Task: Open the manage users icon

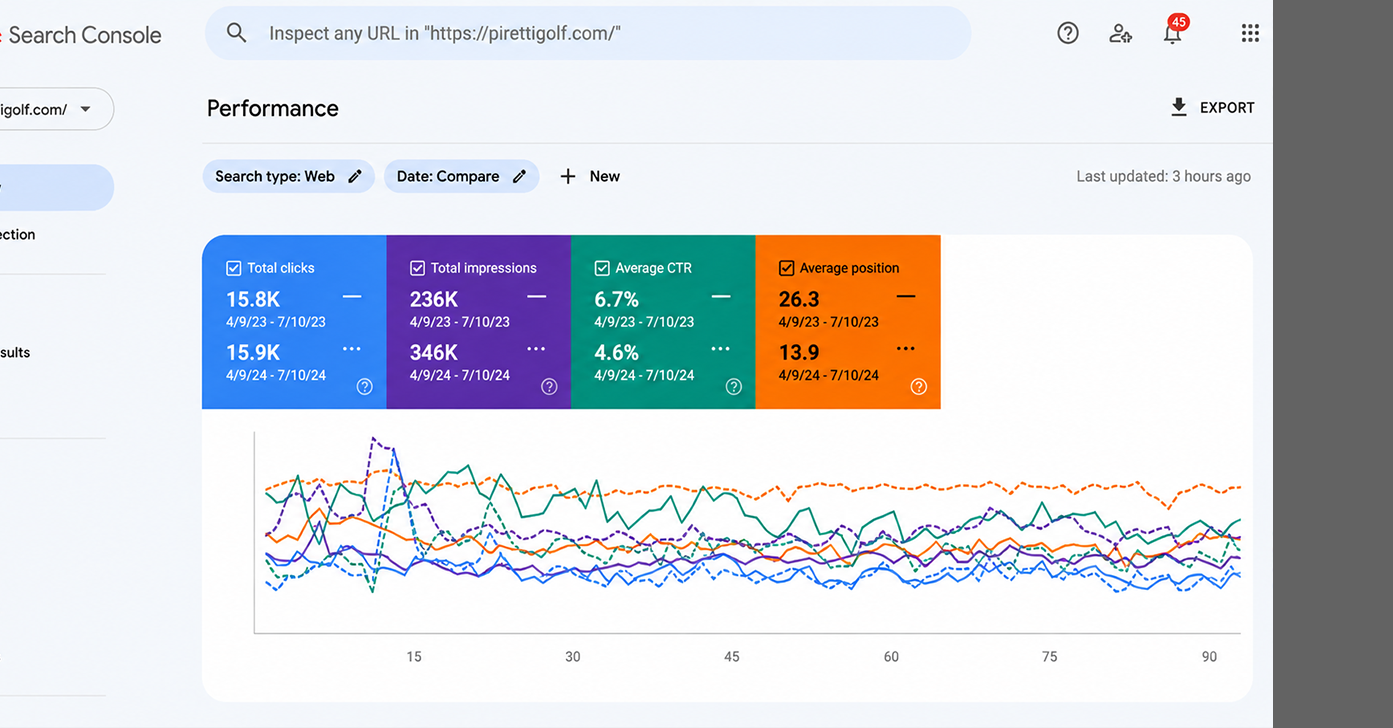Action: click(x=1121, y=33)
